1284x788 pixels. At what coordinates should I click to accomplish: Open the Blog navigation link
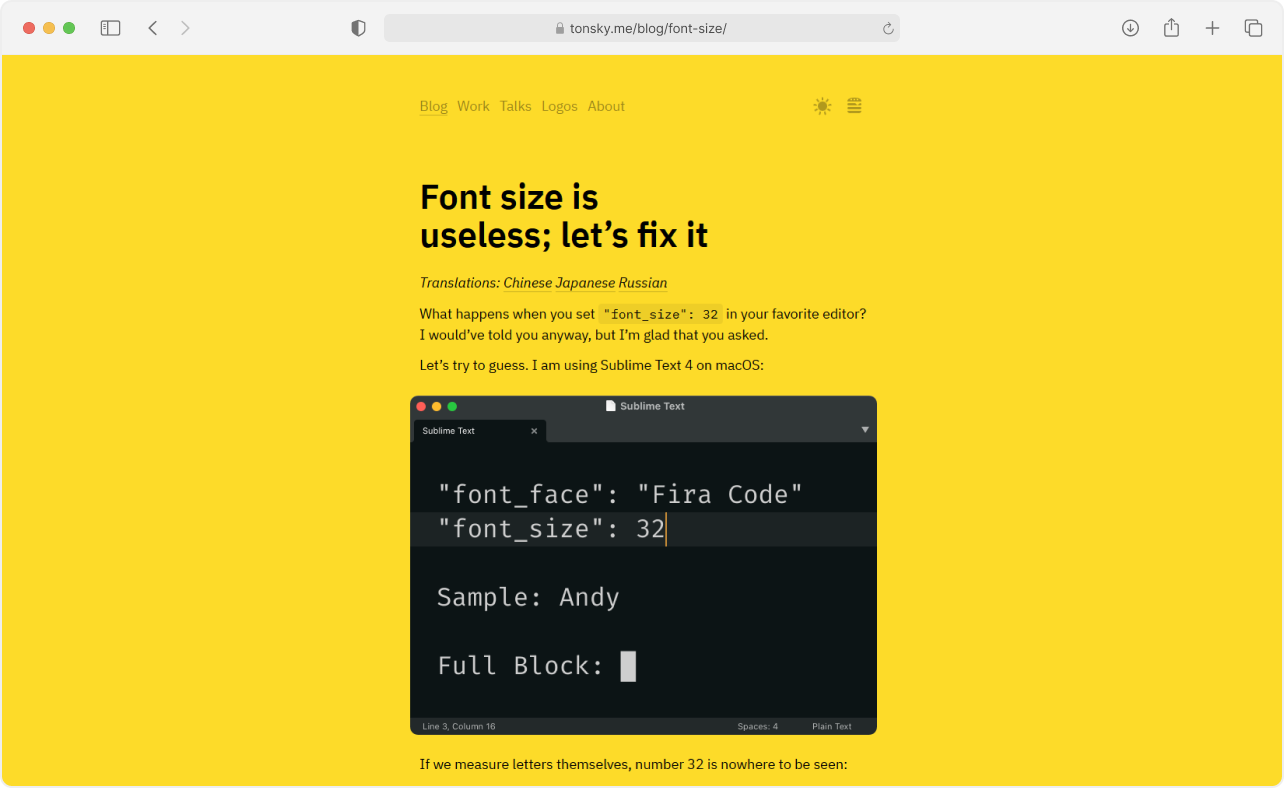pos(433,106)
